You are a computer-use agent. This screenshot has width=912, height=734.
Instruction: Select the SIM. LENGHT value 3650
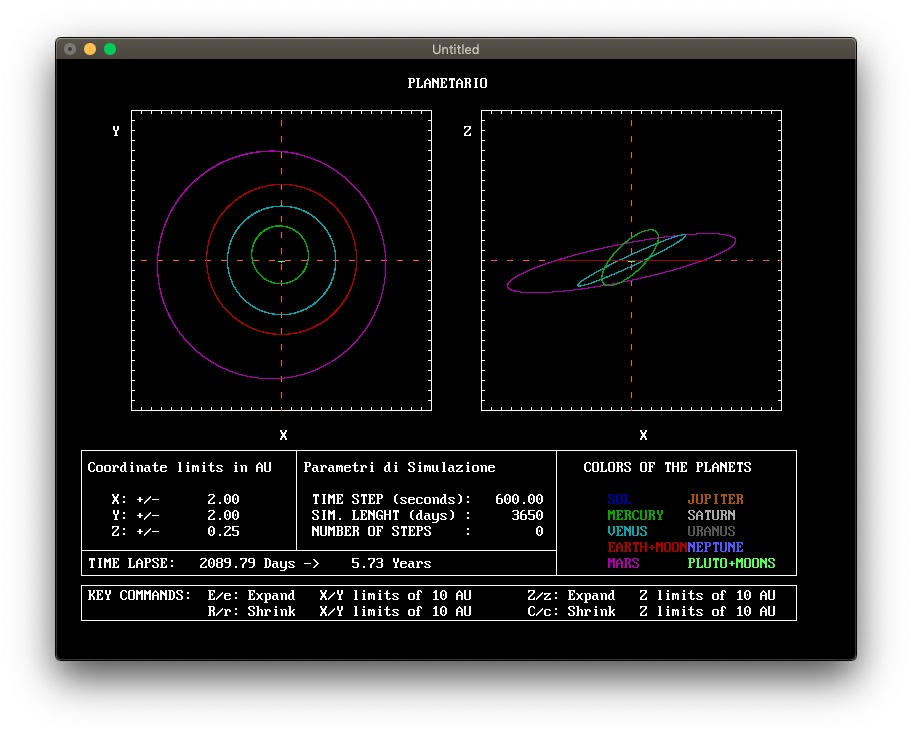pos(527,515)
